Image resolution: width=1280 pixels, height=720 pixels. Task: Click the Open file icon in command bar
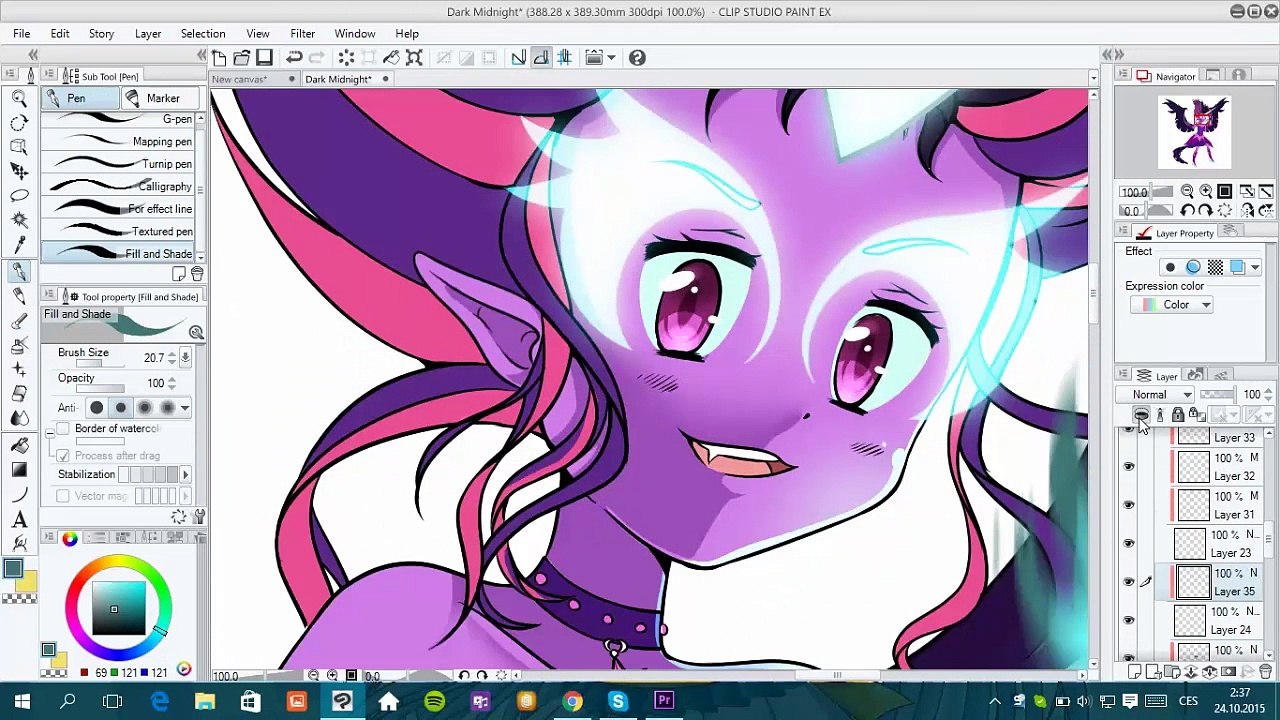[x=241, y=58]
